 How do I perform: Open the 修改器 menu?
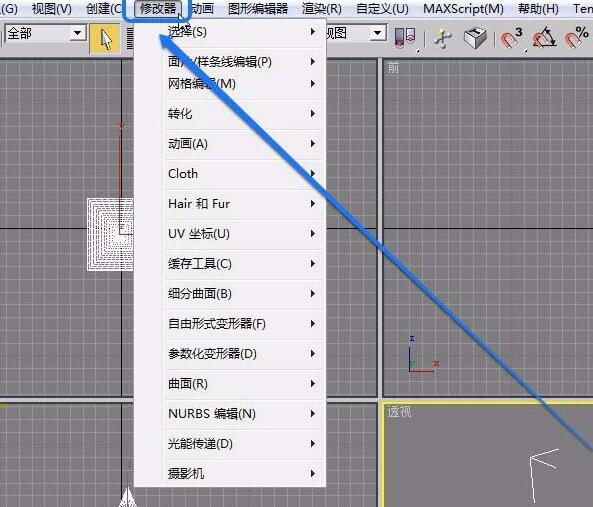point(158,8)
